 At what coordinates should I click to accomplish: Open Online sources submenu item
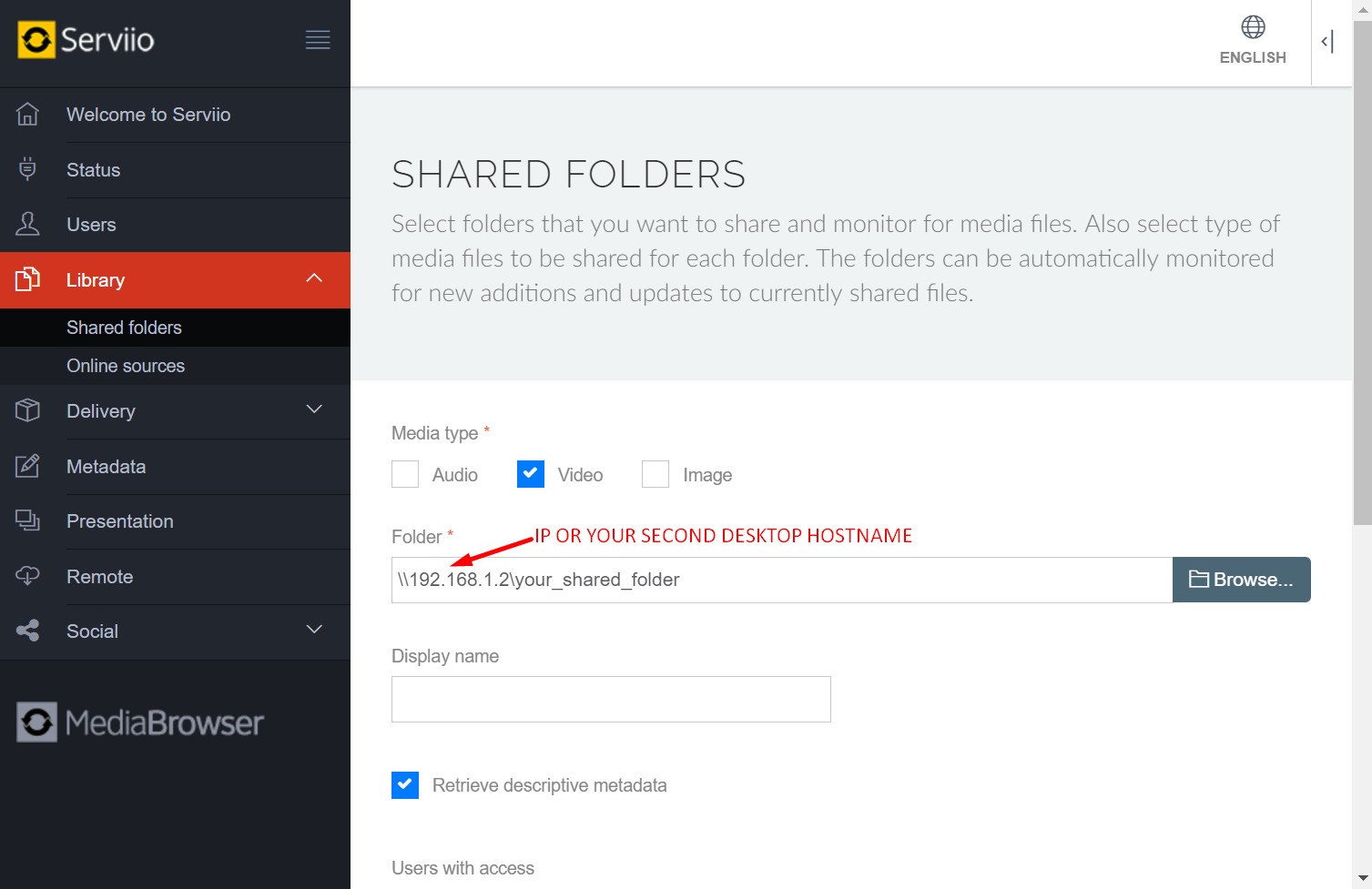click(126, 366)
